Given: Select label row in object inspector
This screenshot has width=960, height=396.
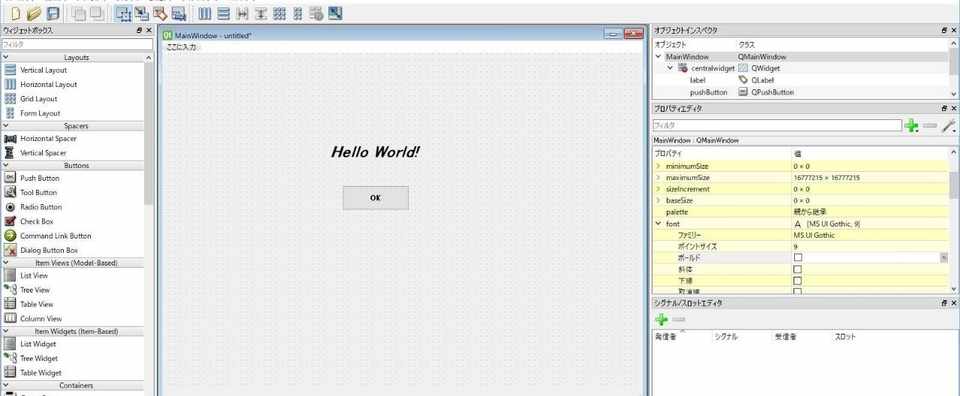Looking at the screenshot, I should 800,80.
